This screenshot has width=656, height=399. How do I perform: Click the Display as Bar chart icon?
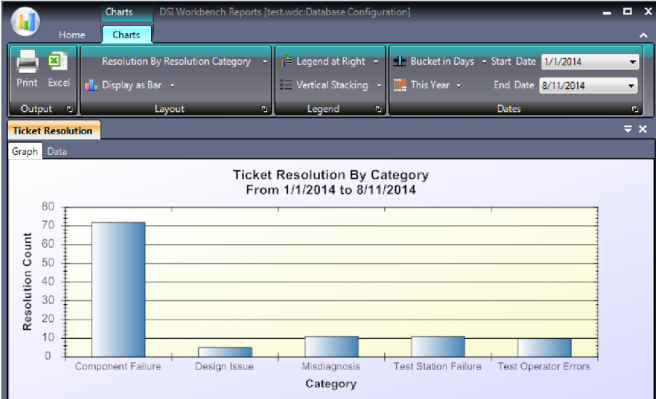91,85
